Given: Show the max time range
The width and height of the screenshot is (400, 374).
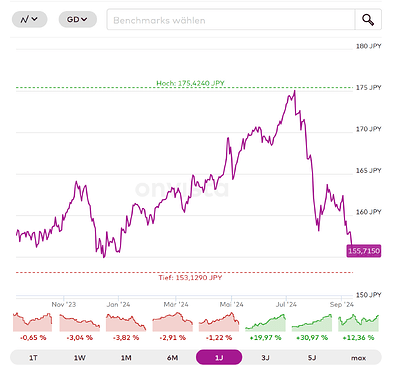Looking at the screenshot, I should pyautogui.click(x=358, y=358).
